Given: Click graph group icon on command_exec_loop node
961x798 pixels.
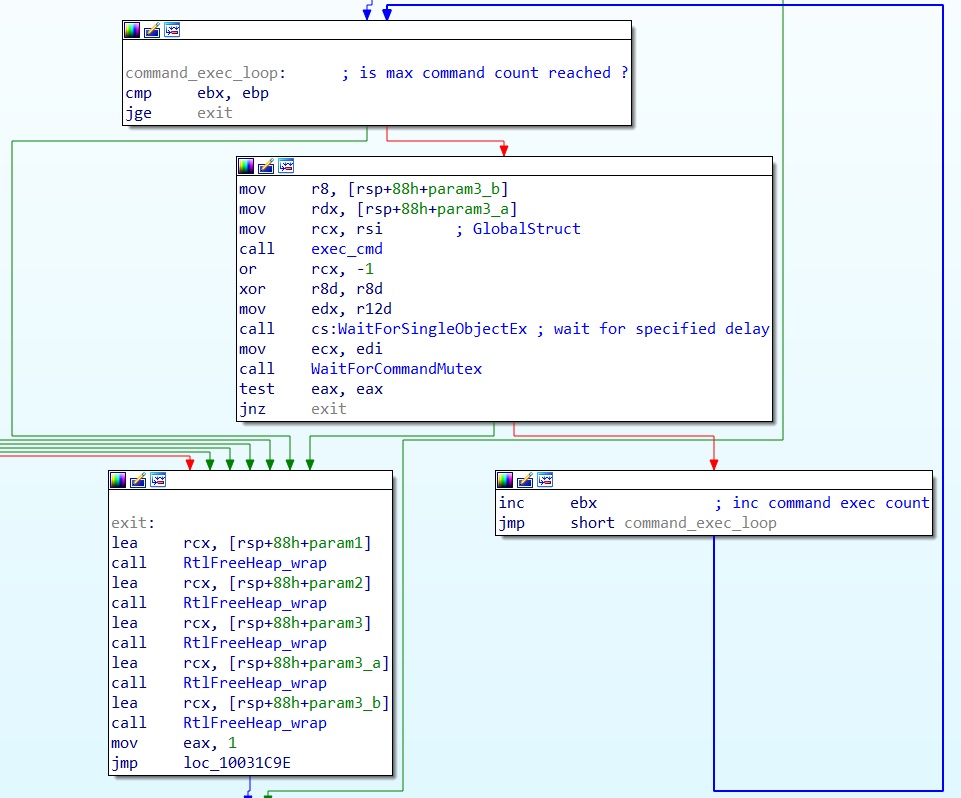Looking at the screenshot, I should coord(172,30).
